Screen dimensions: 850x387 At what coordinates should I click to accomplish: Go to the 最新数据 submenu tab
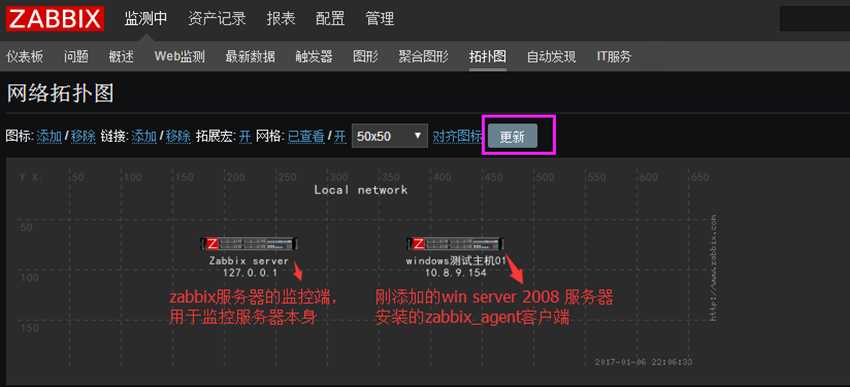coord(250,56)
